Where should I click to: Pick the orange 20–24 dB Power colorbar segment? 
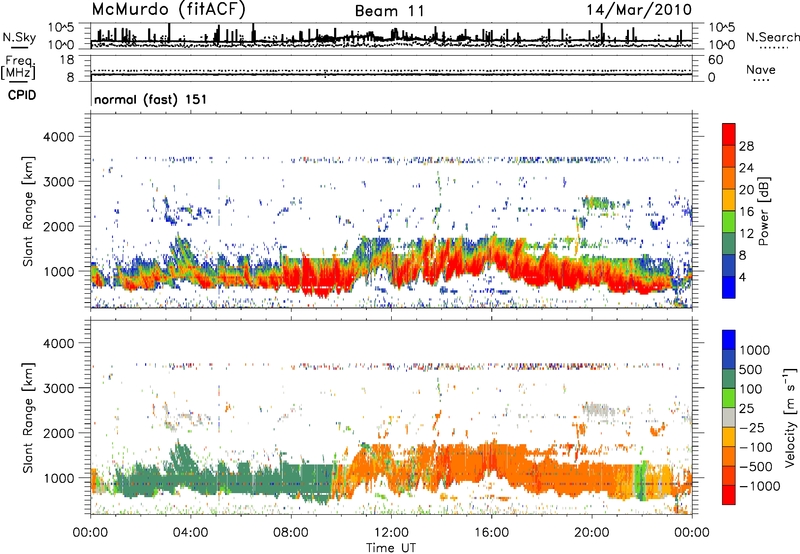pyautogui.click(x=729, y=179)
